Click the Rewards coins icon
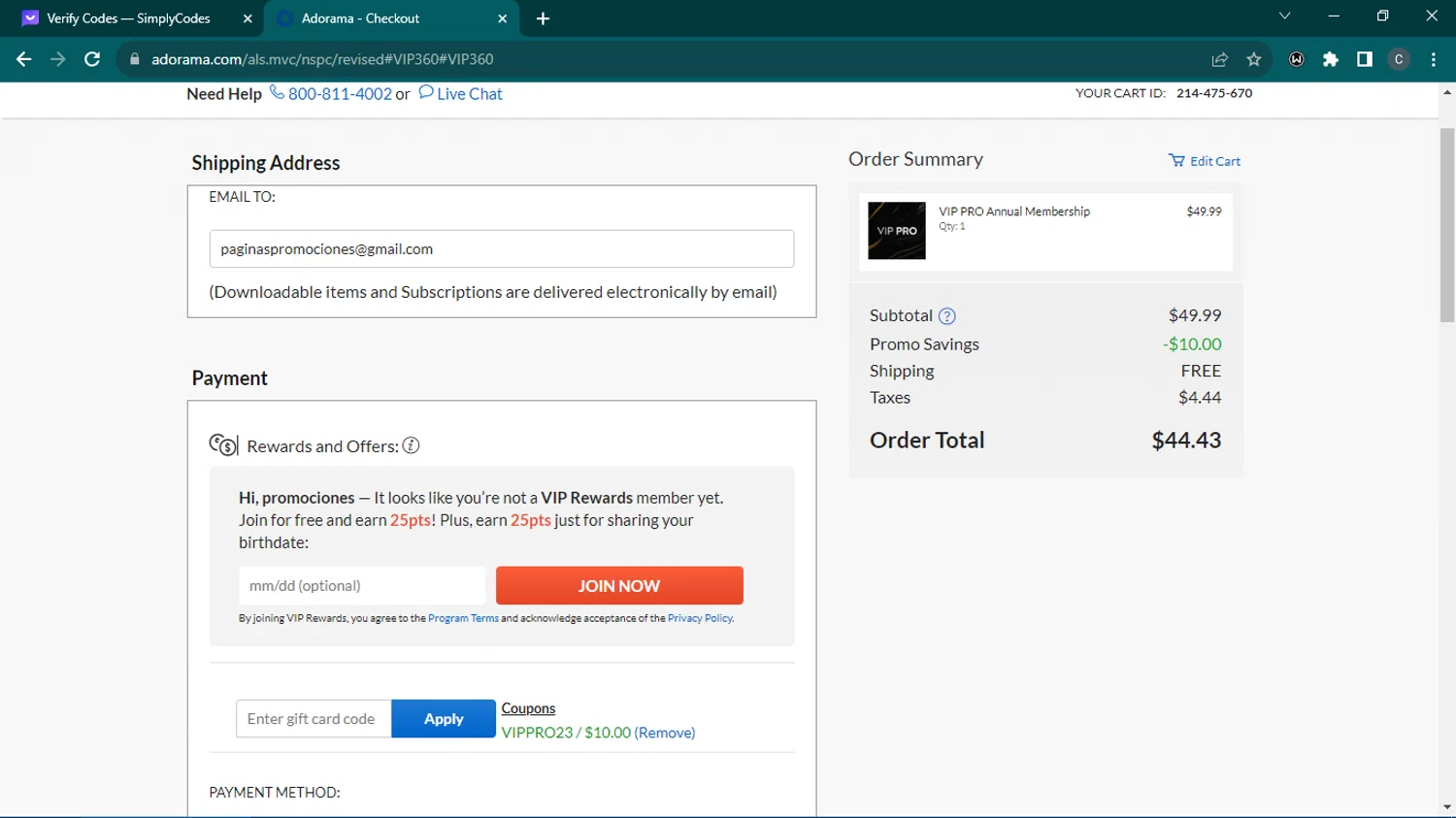1456x818 pixels. [x=223, y=445]
